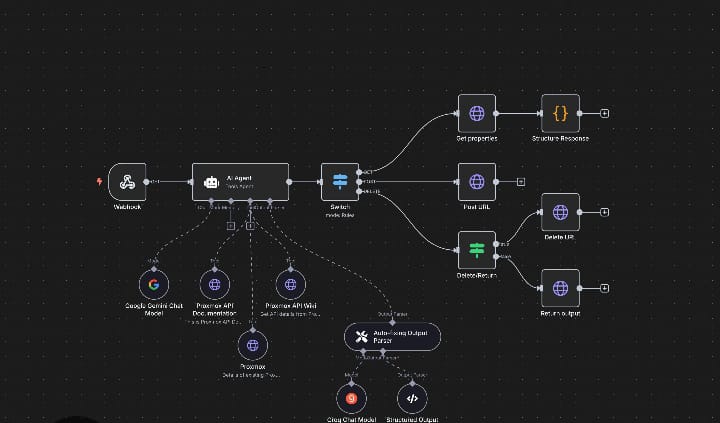Select the Proxmox tool node below the agent
This screenshot has width=720, height=423.
(x=253, y=345)
